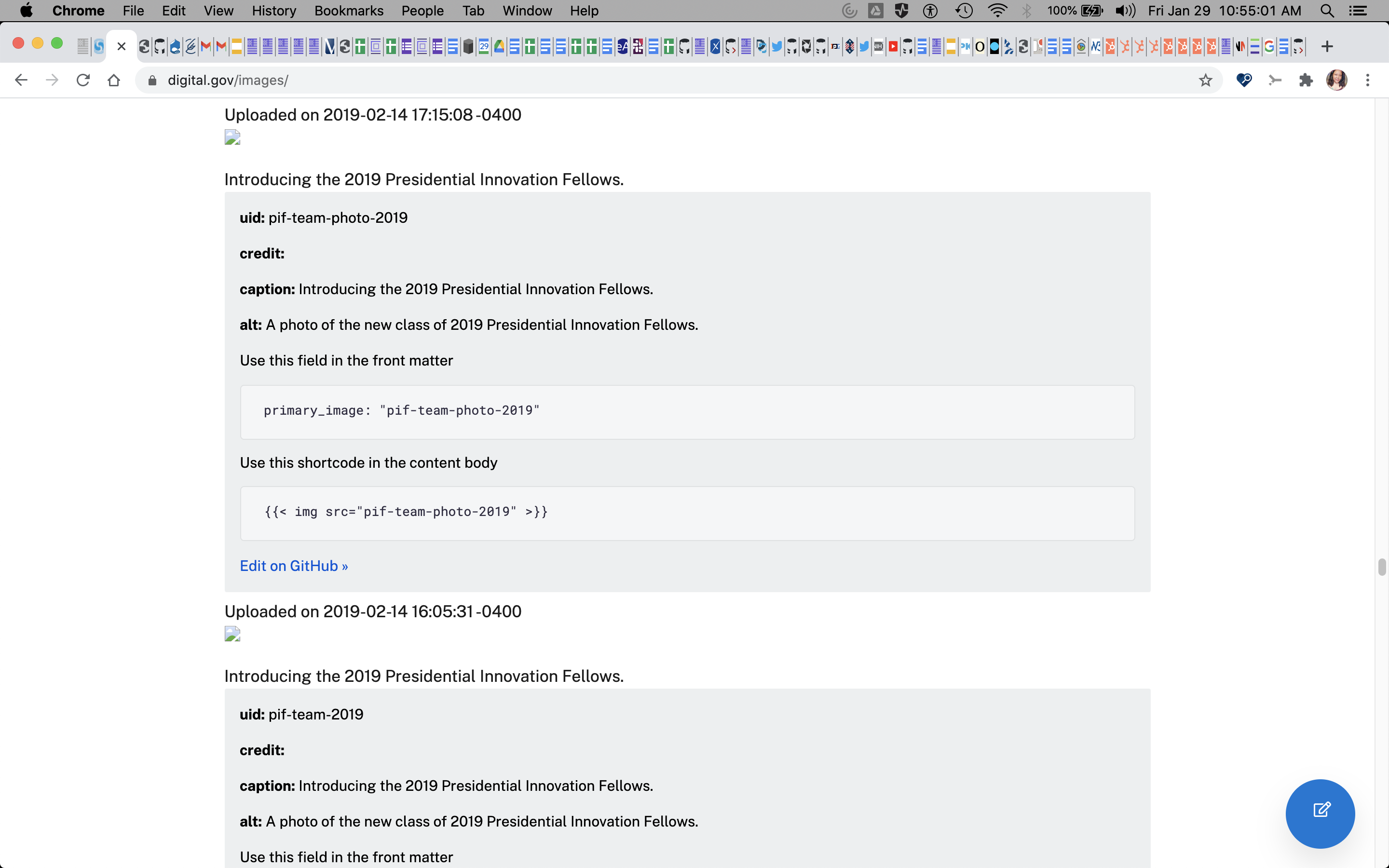Open the Google Calendar bookmark

coord(484,47)
